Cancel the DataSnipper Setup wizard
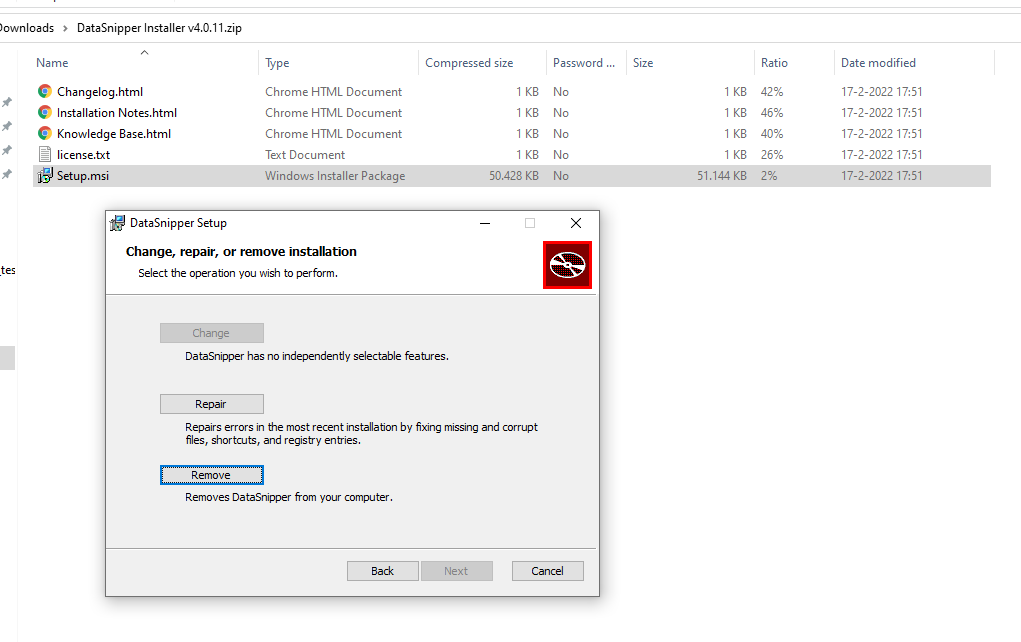The height and width of the screenshot is (642, 1021). click(548, 570)
